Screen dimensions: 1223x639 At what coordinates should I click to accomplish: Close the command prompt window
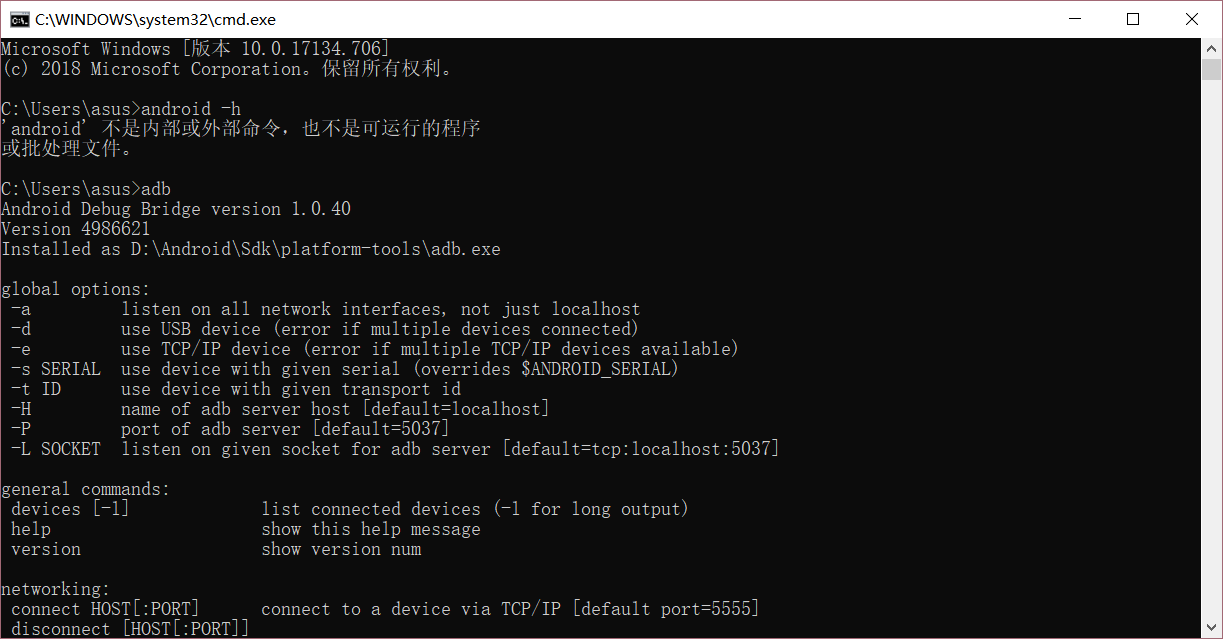(1192, 19)
